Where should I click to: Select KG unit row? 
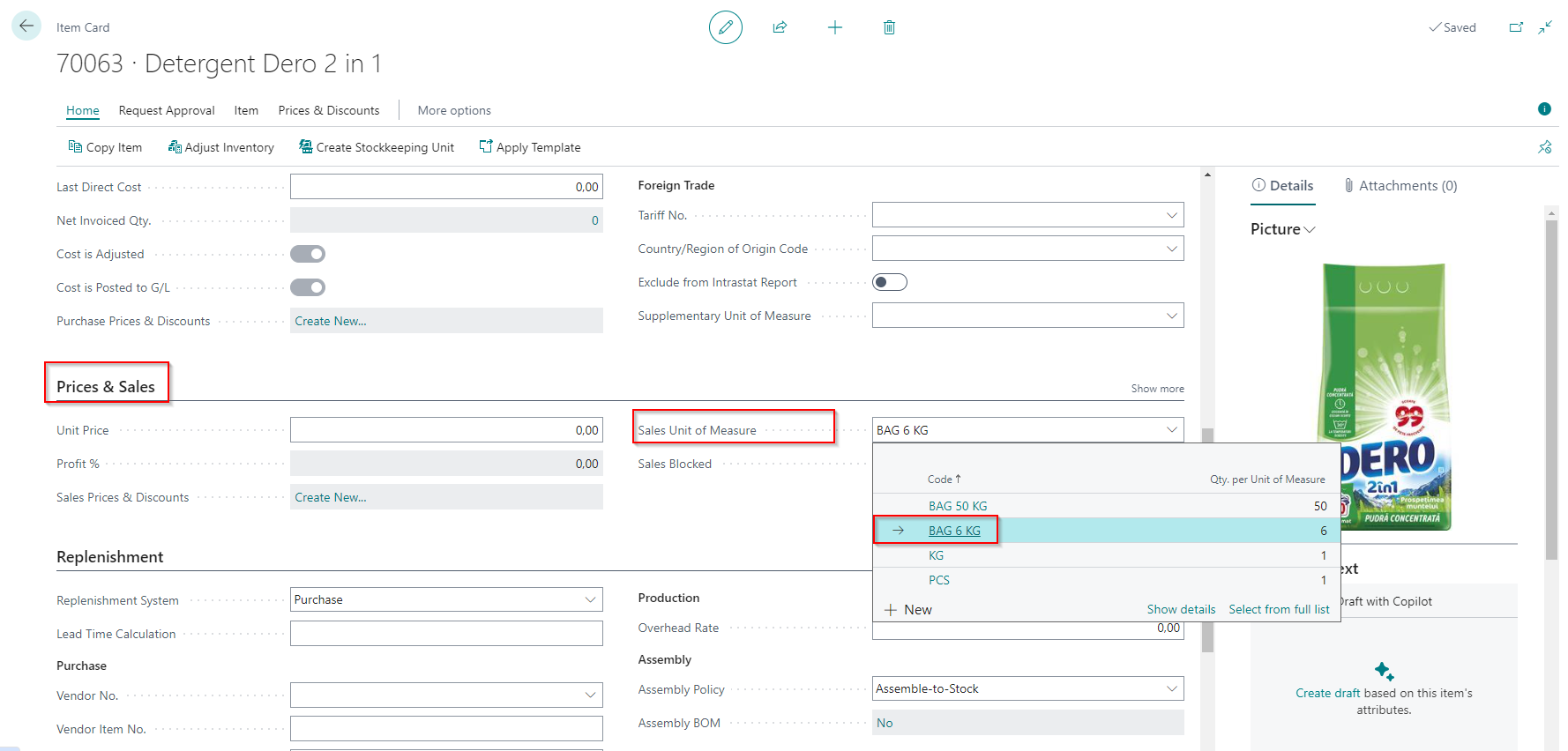point(1106,555)
